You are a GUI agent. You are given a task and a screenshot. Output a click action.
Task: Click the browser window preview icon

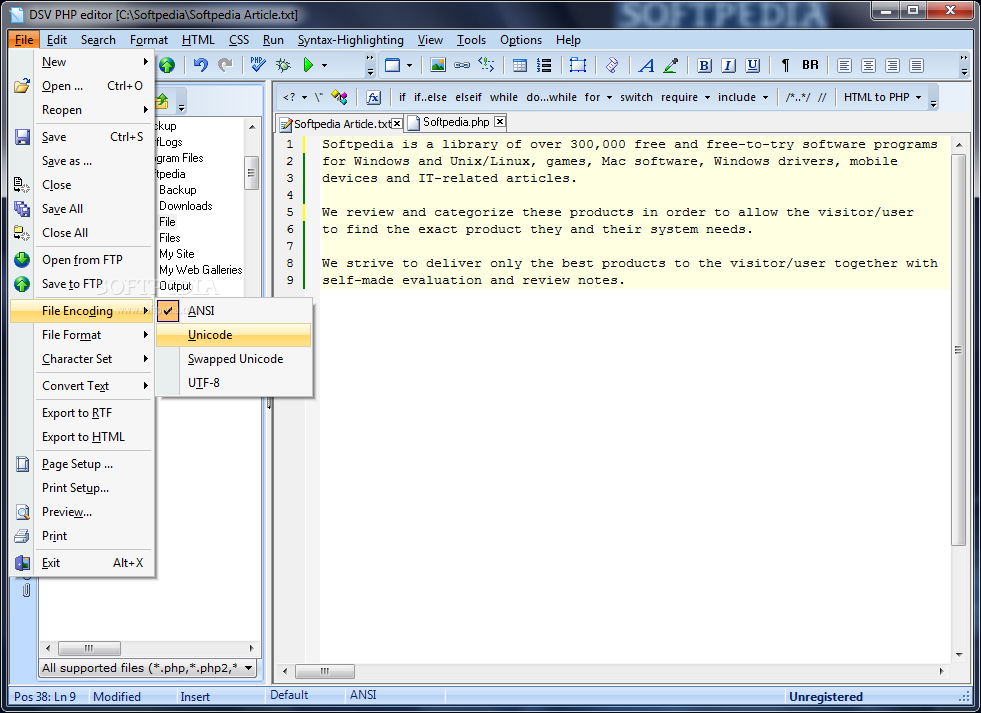point(392,65)
